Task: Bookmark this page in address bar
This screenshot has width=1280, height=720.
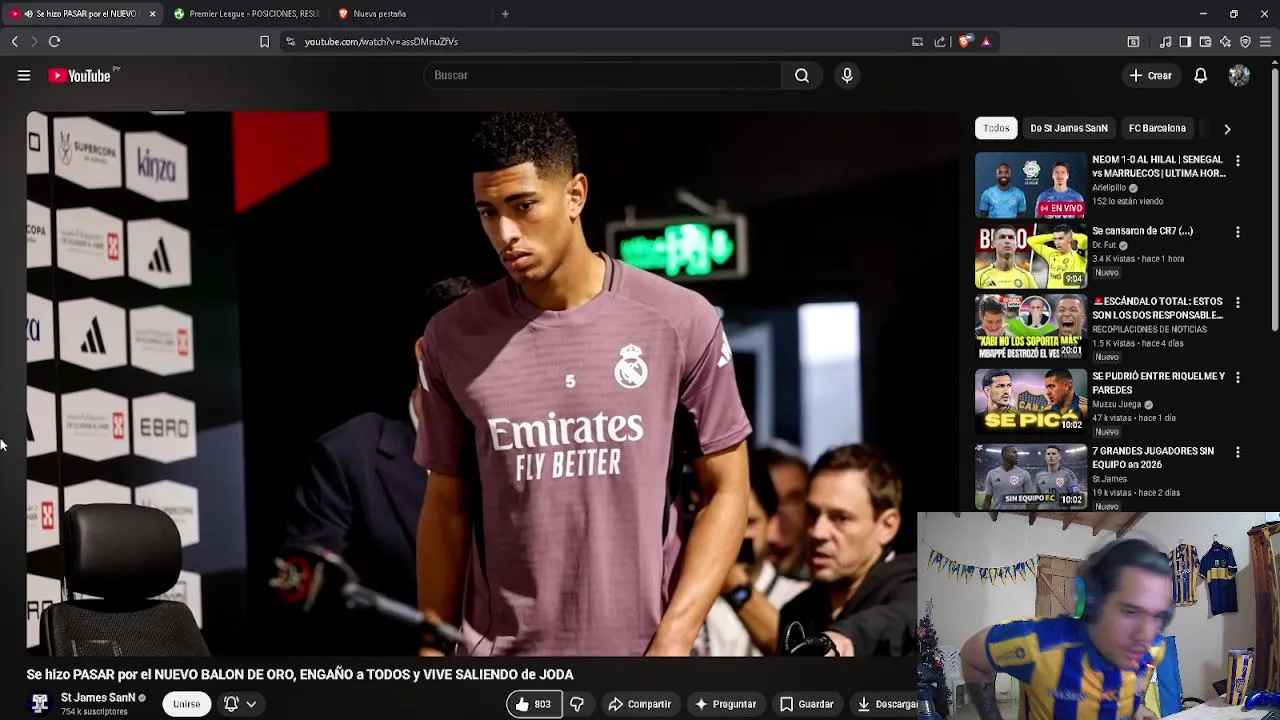Action: pos(264,41)
